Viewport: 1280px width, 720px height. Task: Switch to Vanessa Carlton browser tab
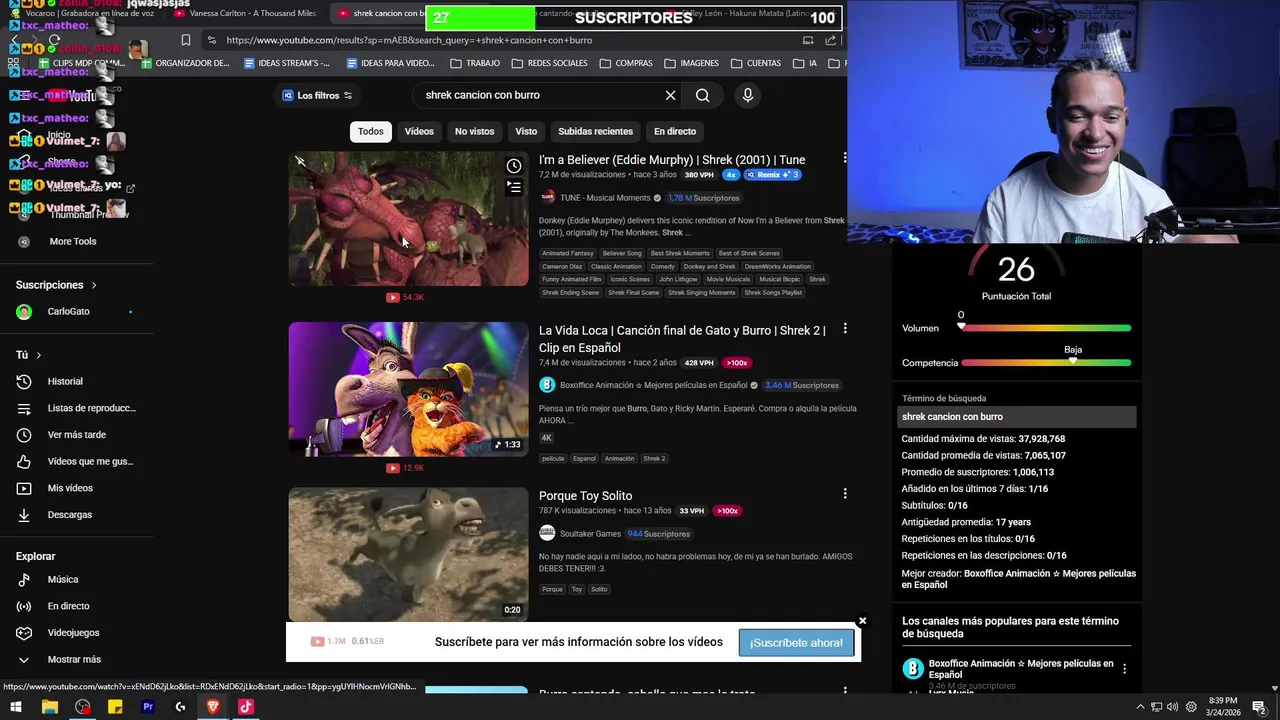click(x=245, y=13)
